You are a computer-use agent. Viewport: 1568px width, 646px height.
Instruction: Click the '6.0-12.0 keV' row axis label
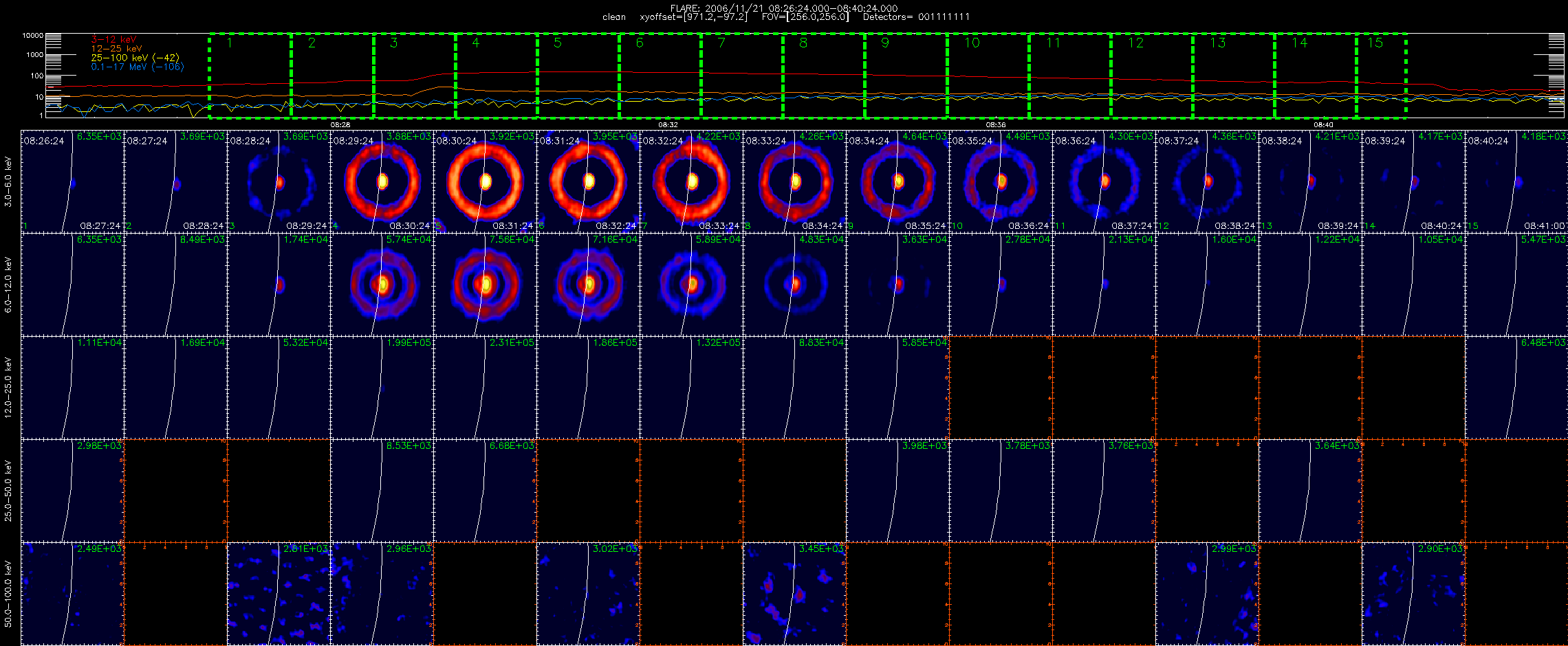point(8,285)
